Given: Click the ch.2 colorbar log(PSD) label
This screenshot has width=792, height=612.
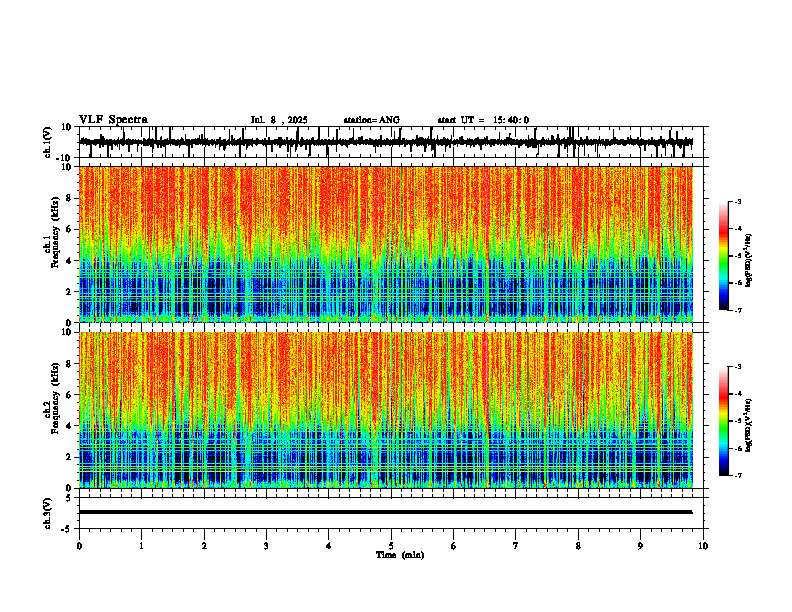Looking at the screenshot, I should [x=748, y=425].
